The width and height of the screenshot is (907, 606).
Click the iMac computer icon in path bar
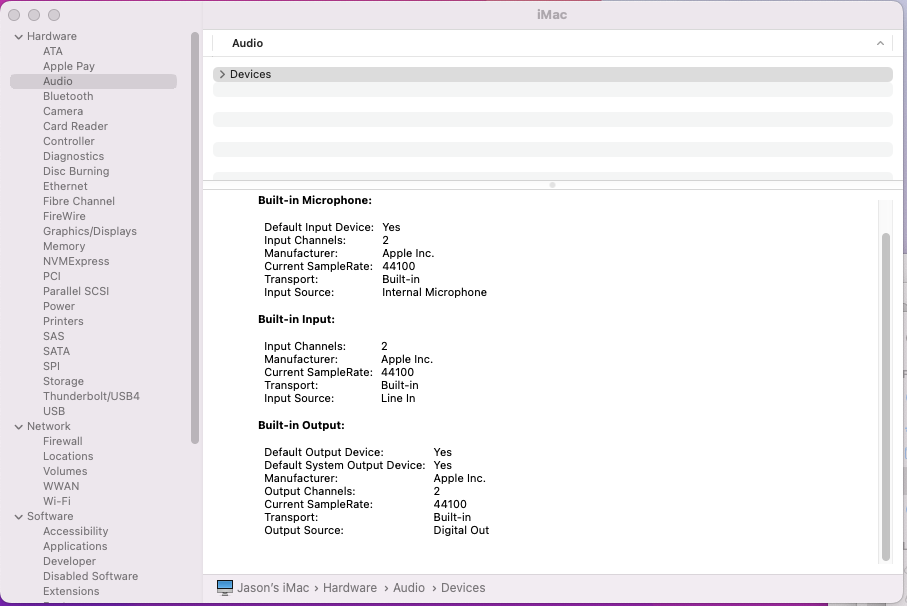click(x=224, y=588)
